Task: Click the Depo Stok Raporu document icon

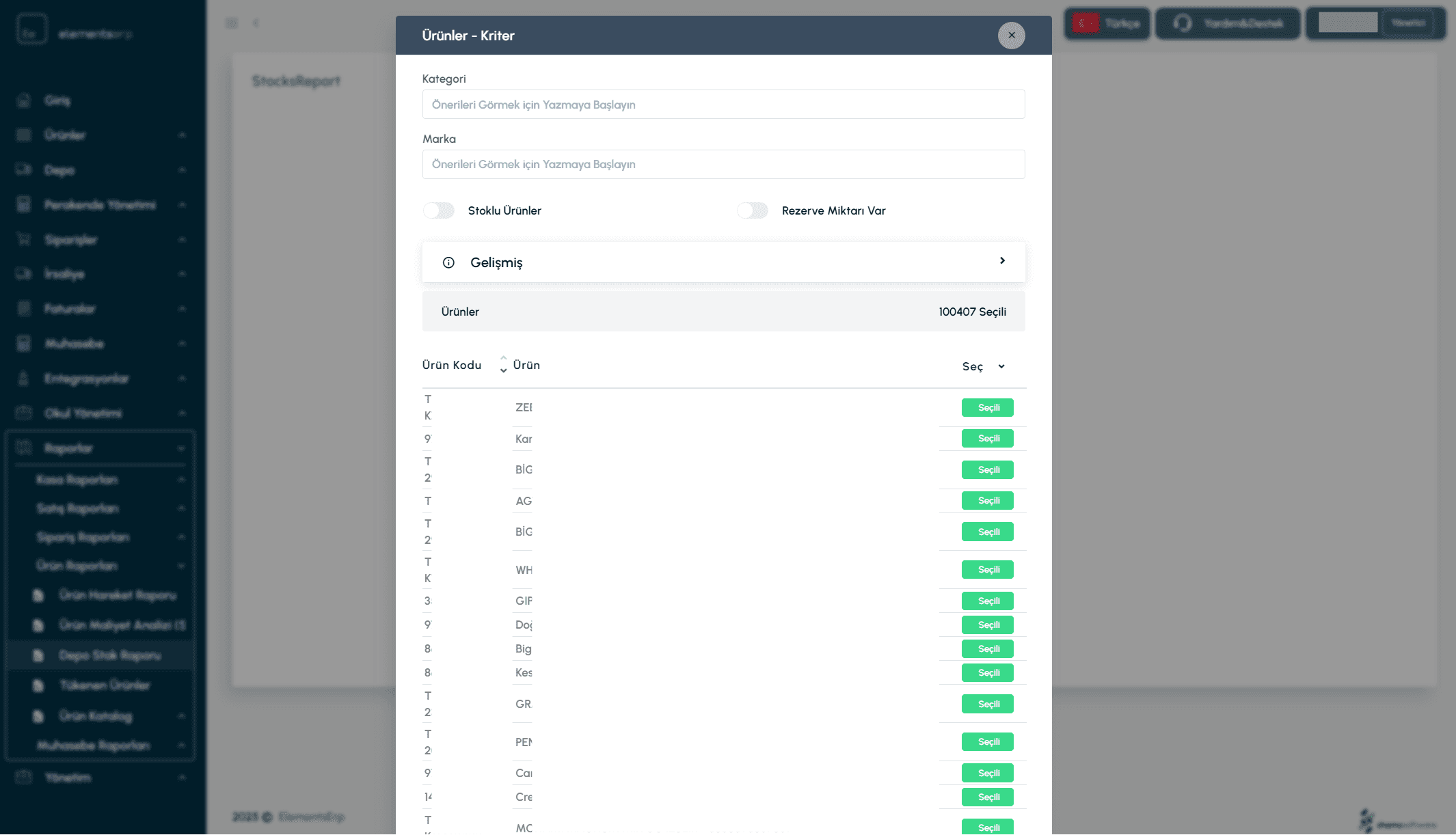Action: click(38, 655)
